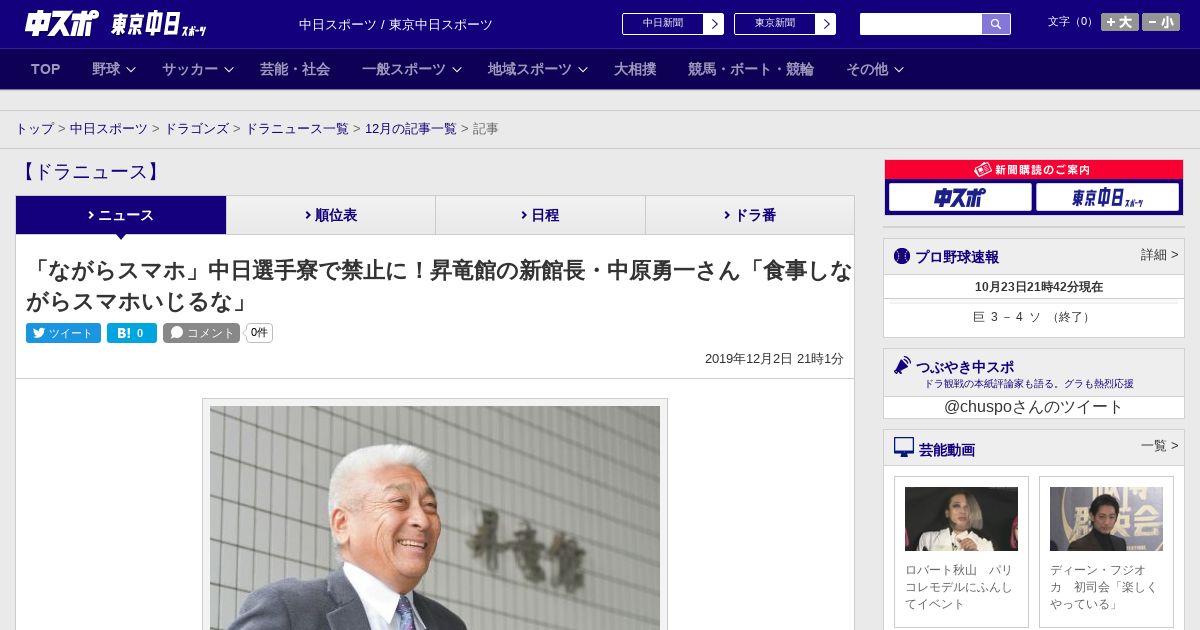Click the baseball icon beside プロ野球速報
Viewport: 1200px width, 630px height.
click(902, 256)
